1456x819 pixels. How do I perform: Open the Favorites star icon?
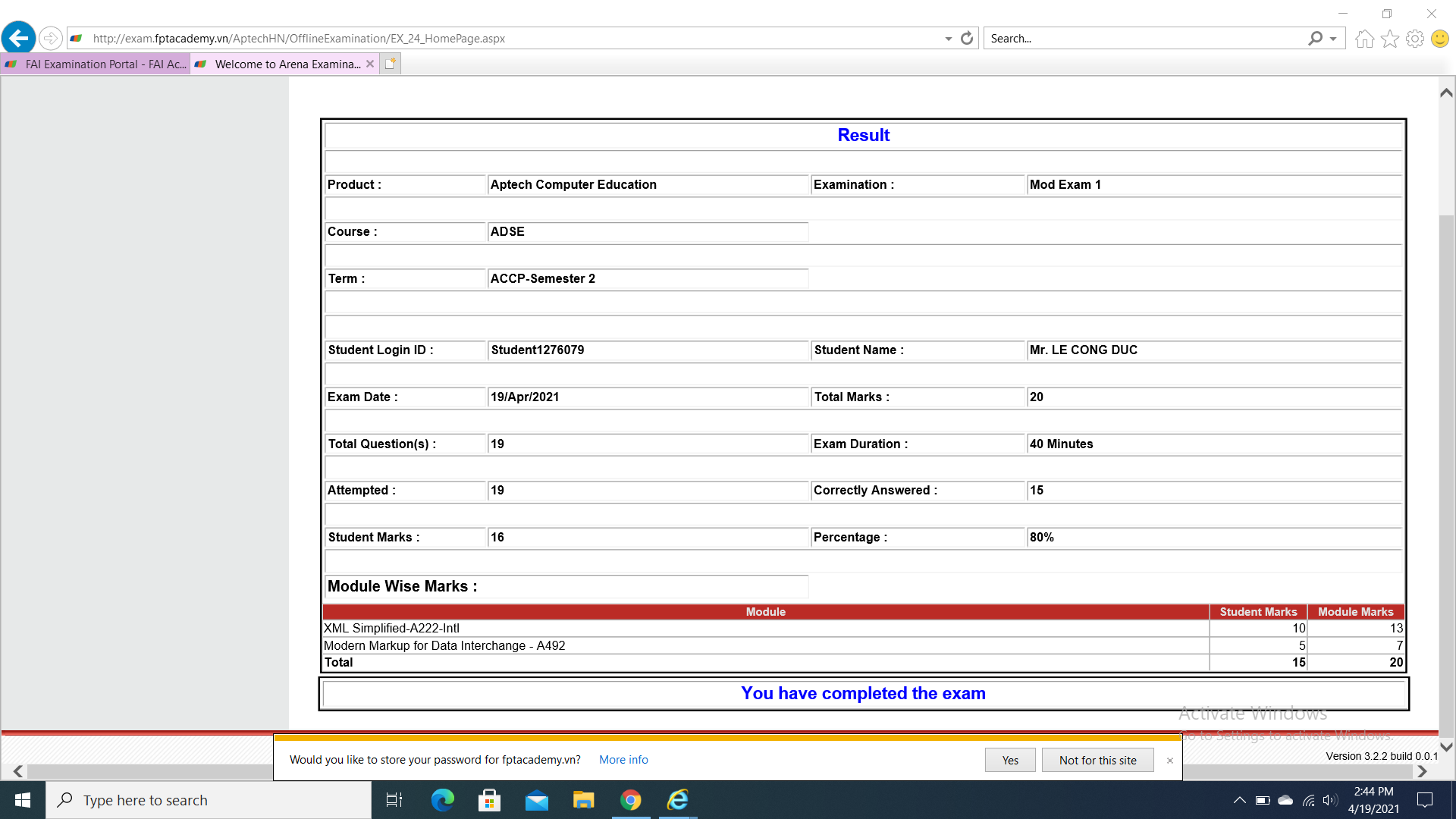(1389, 39)
